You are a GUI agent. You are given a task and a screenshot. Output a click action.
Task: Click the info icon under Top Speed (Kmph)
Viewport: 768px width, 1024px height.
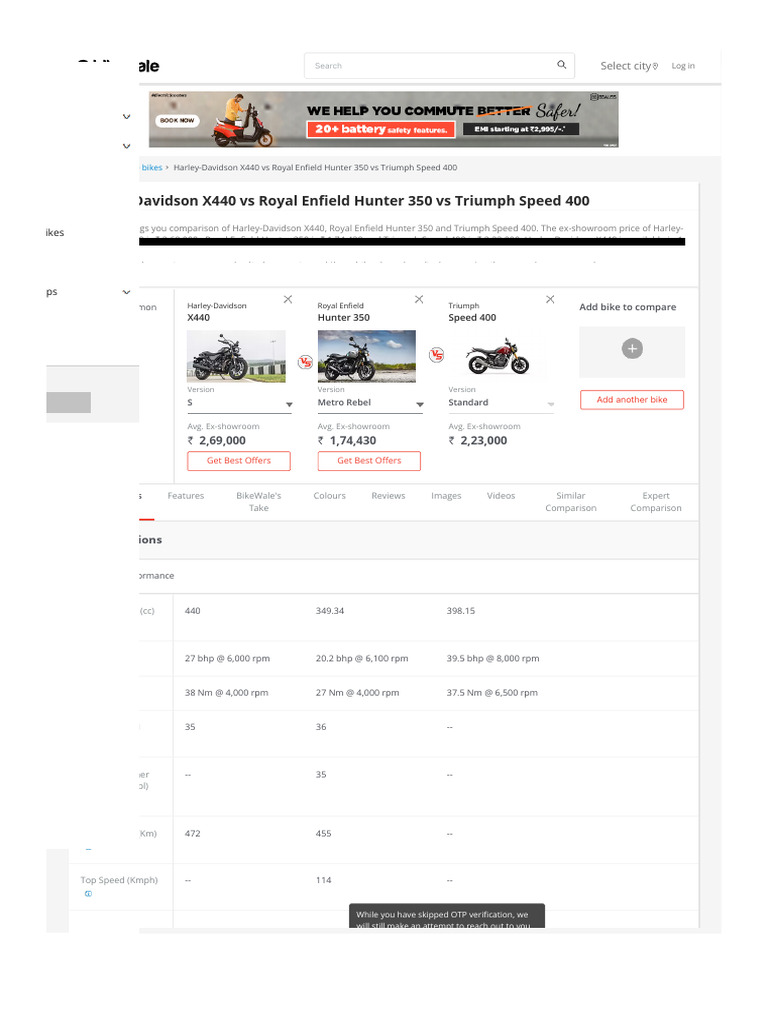[x=88, y=894]
